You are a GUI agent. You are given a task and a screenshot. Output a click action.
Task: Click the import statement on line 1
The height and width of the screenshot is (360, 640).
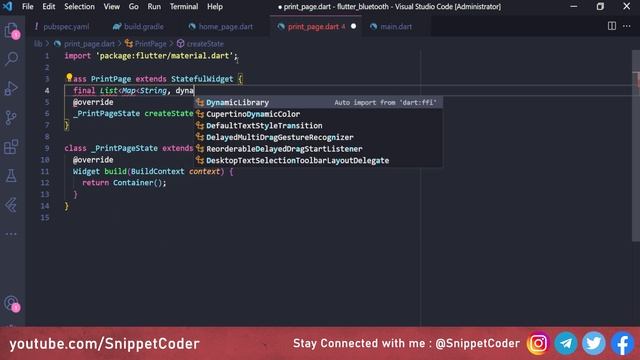click(x=151, y=56)
